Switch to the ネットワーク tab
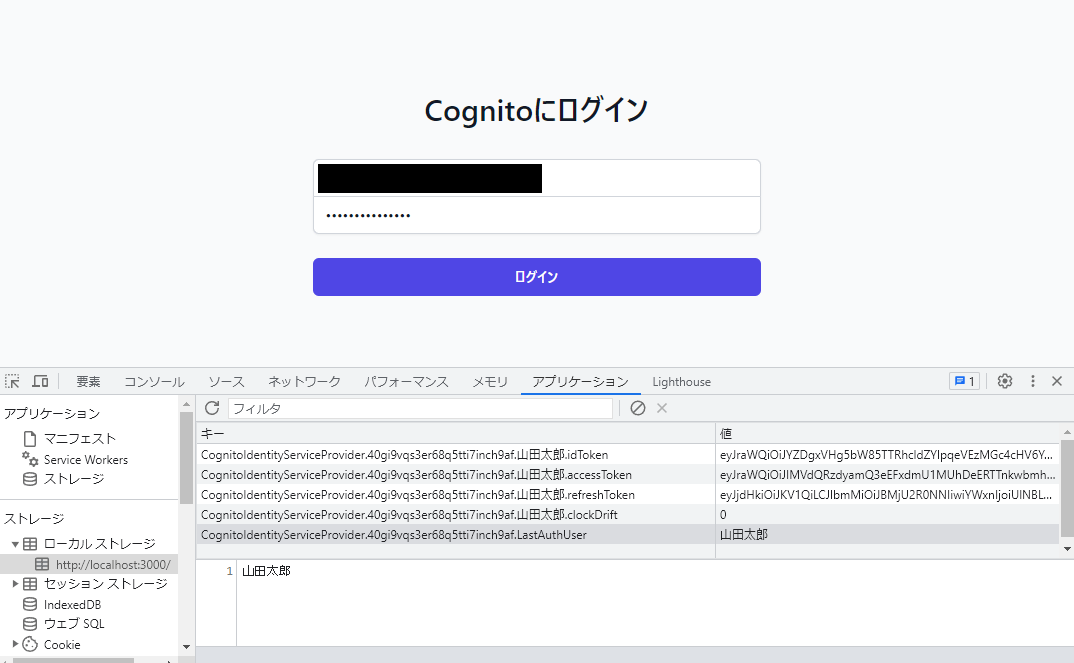The width and height of the screenshot is (1074, 663). 304,381
